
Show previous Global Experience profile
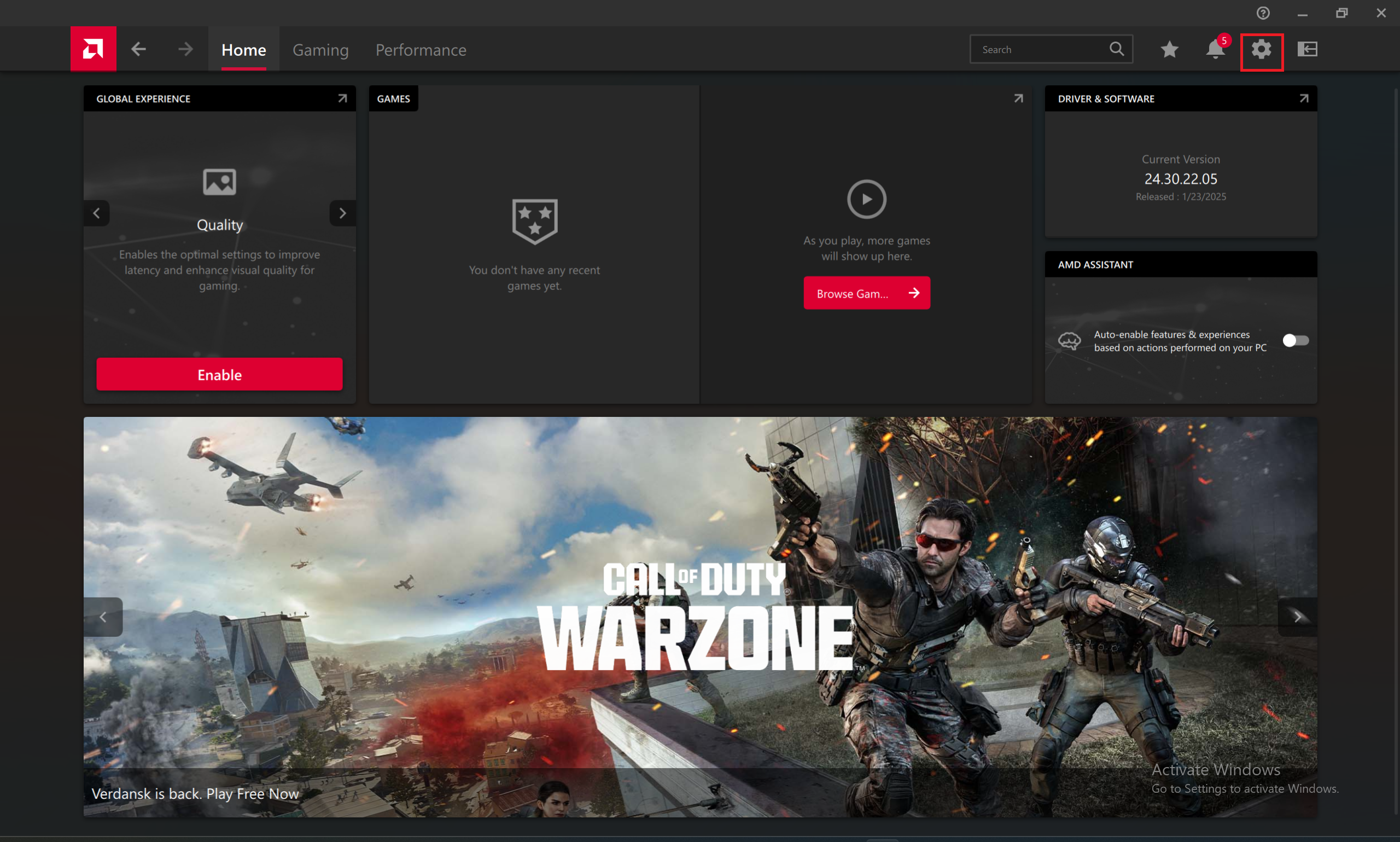coord(96,213)
